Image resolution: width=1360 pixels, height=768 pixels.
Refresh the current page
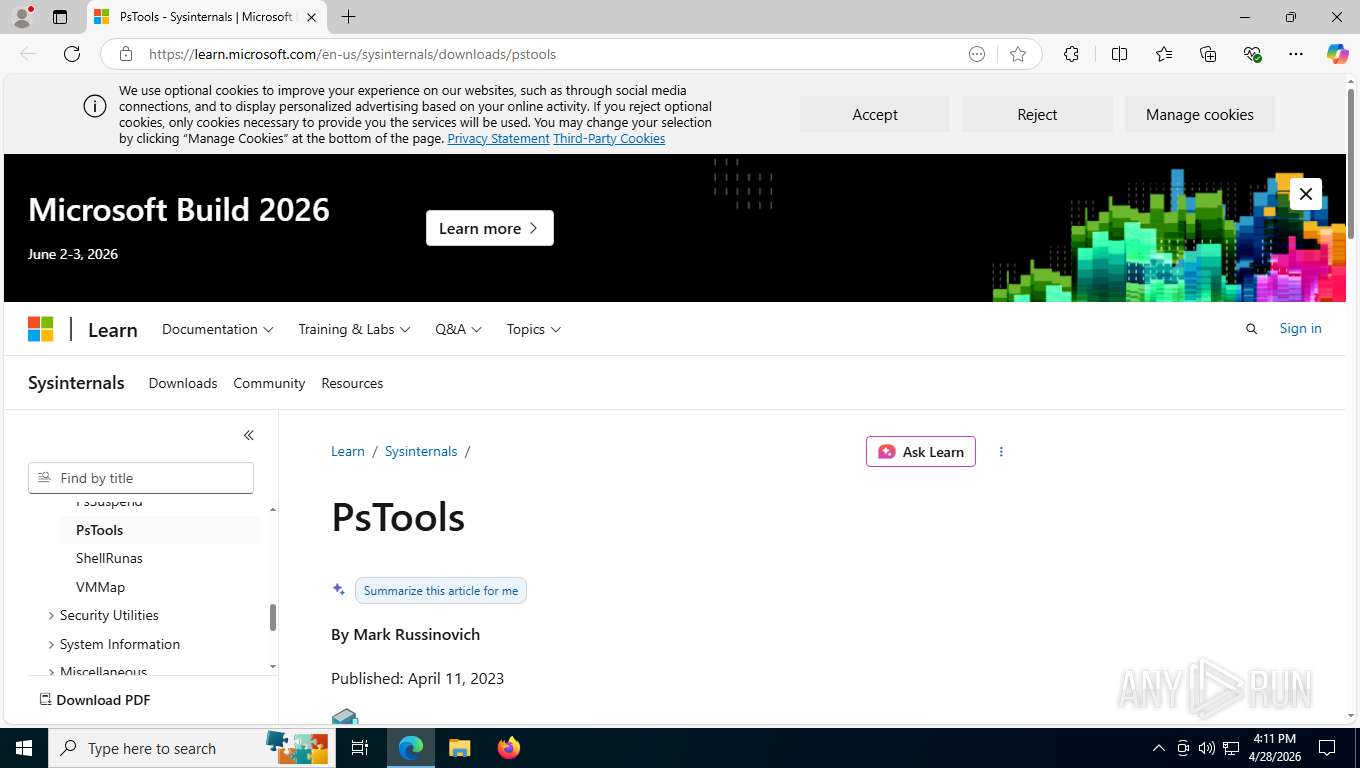(72, 54)
